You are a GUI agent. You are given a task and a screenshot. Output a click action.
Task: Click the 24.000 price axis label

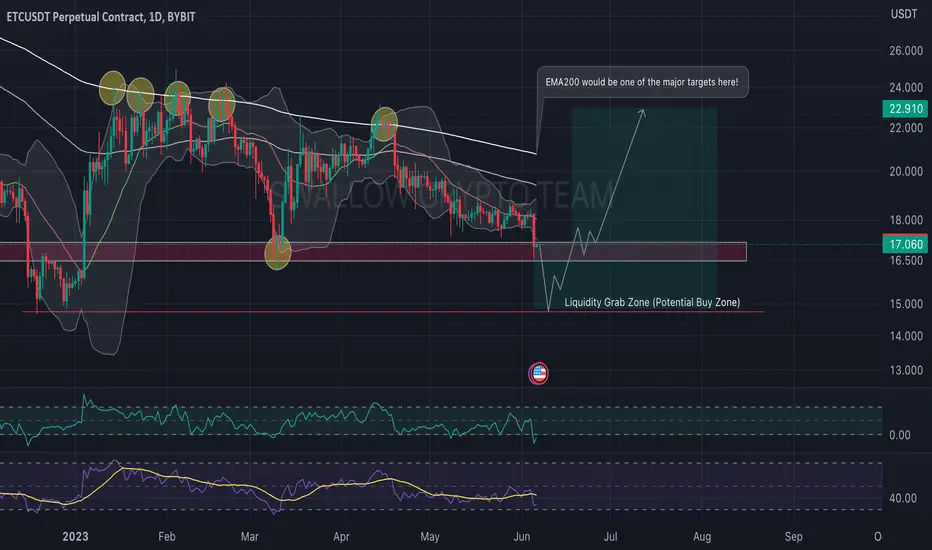tap(906, 87)
